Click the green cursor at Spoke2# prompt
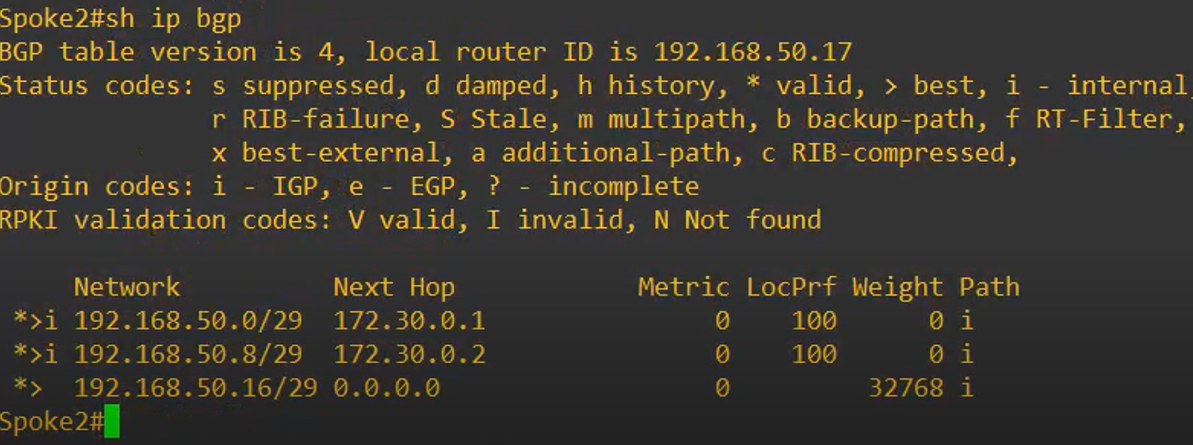The width and height of the screenshot is (1193, 445). point(112,421)
